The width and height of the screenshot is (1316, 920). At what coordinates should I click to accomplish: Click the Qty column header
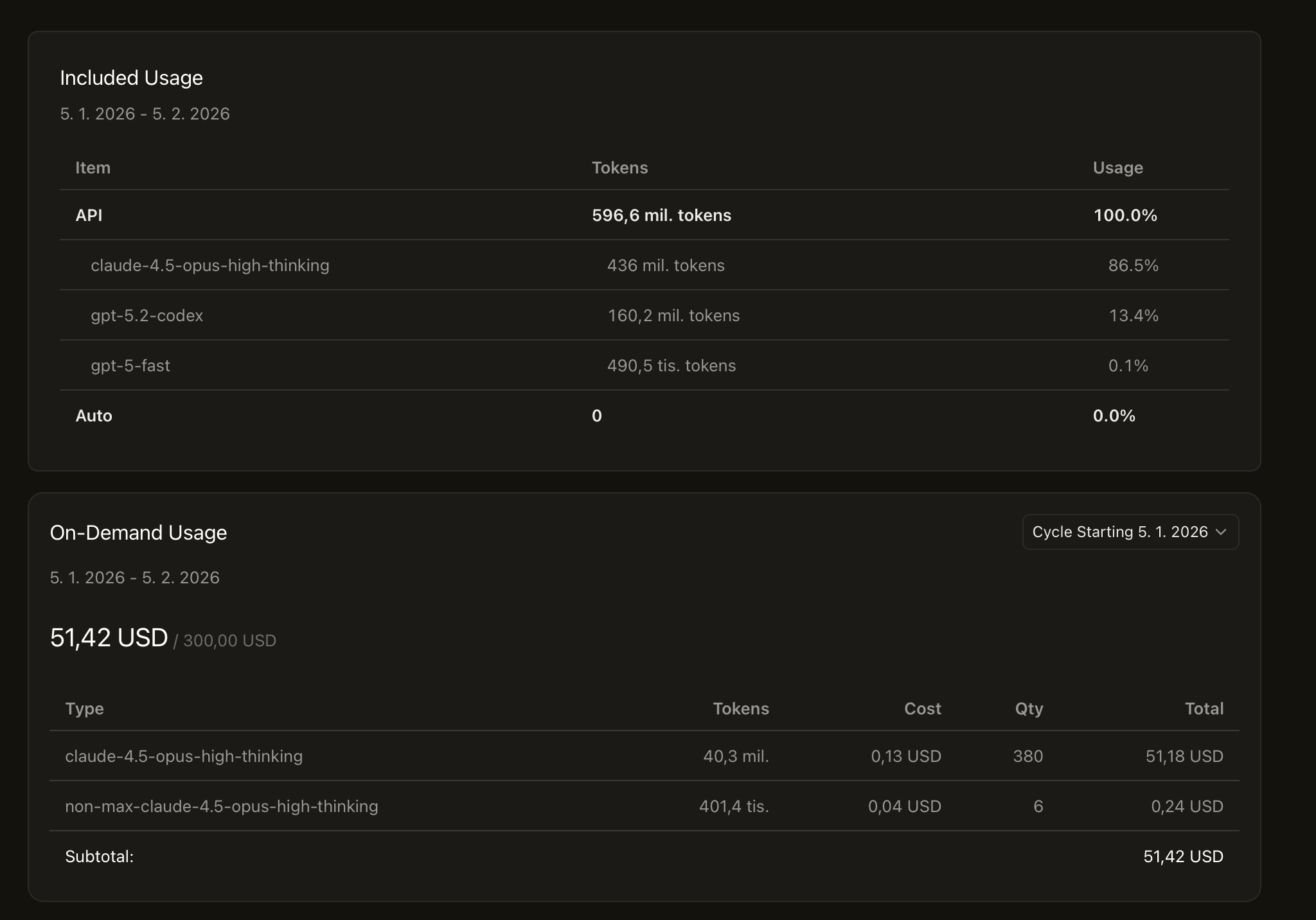1028,709
